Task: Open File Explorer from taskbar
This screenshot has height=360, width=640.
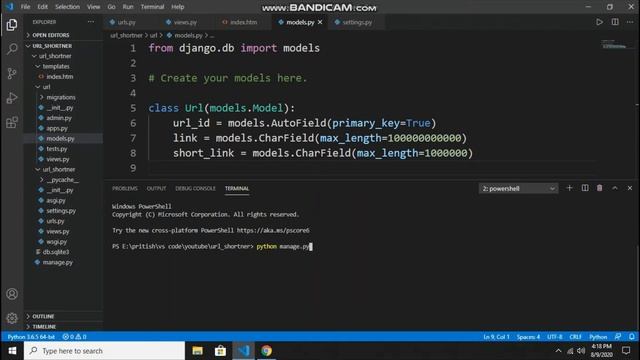Action: tap(198, 351)
